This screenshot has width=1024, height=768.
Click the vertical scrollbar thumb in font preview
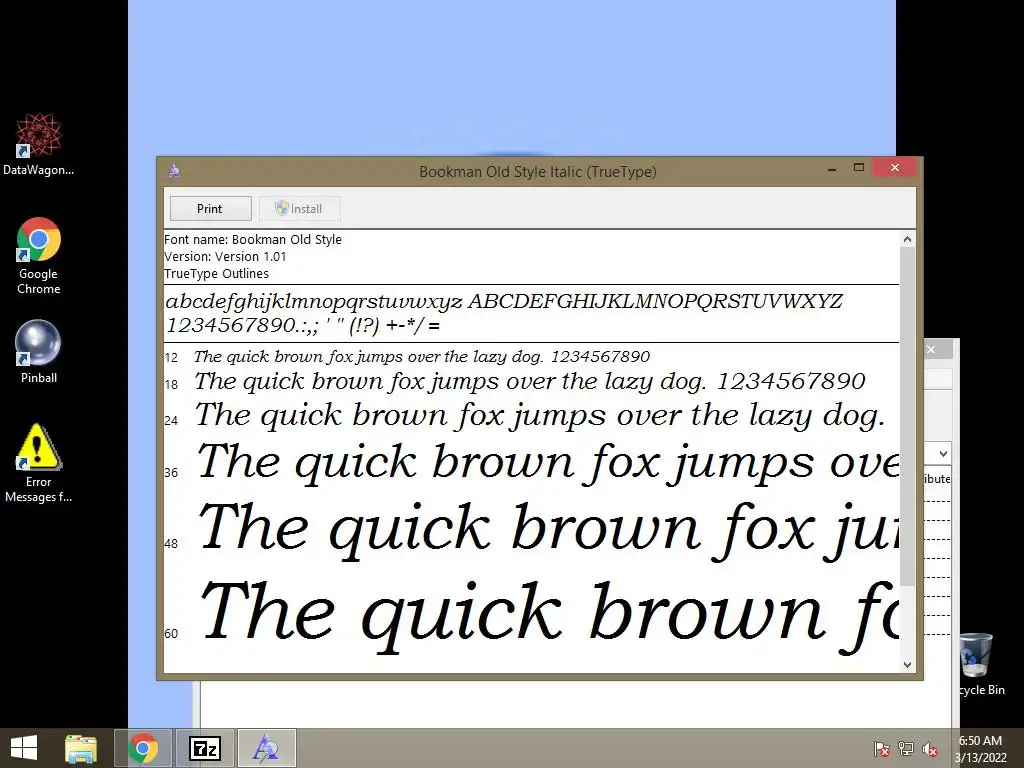point(907,417)
